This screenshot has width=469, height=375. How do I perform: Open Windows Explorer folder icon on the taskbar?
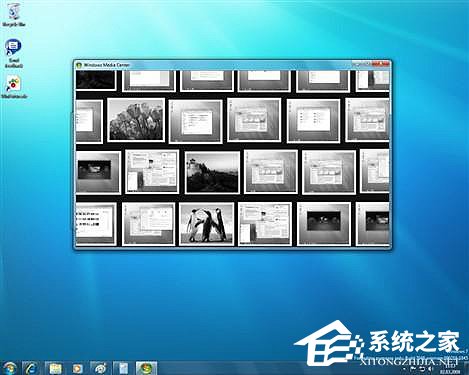55,368
